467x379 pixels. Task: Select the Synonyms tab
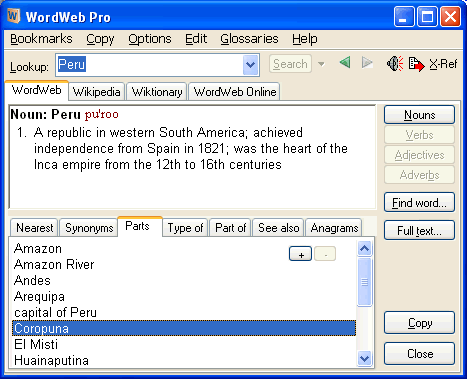click(89, 228)
